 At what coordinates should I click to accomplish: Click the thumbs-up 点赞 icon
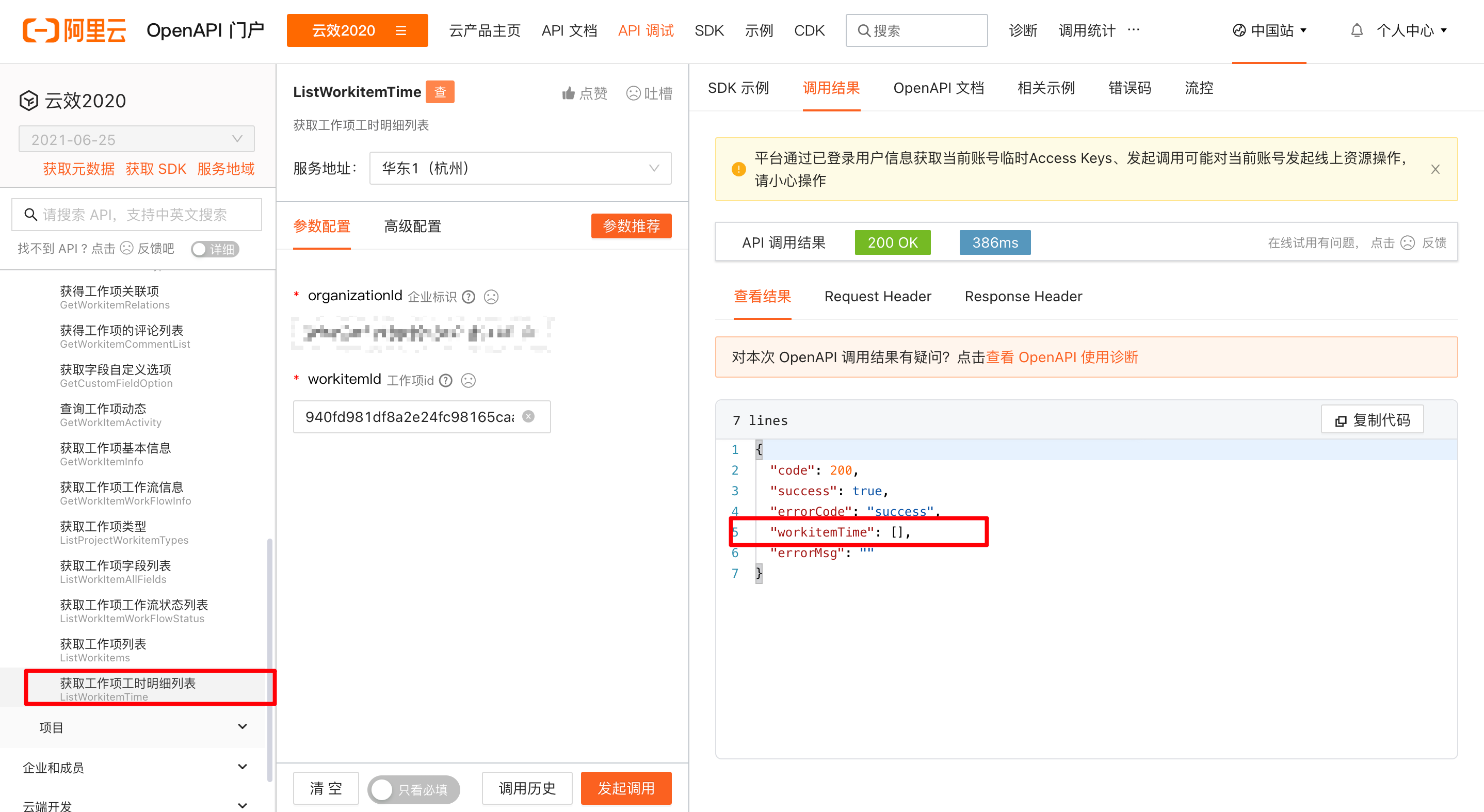pyautogui.click(x=569, y=93)
